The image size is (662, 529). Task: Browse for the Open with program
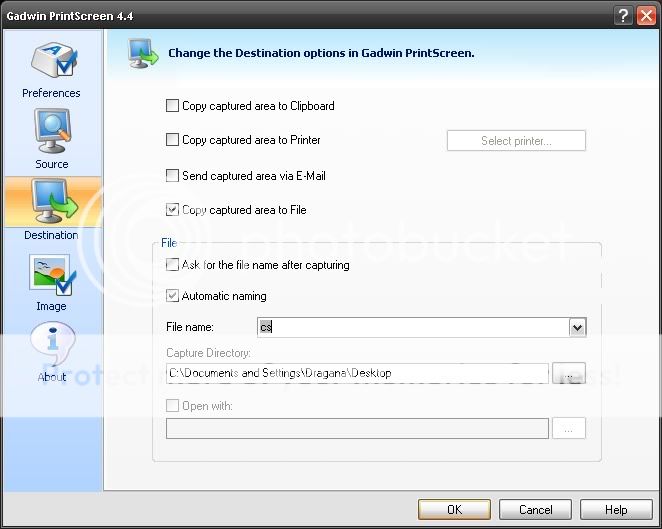[569, 429]
